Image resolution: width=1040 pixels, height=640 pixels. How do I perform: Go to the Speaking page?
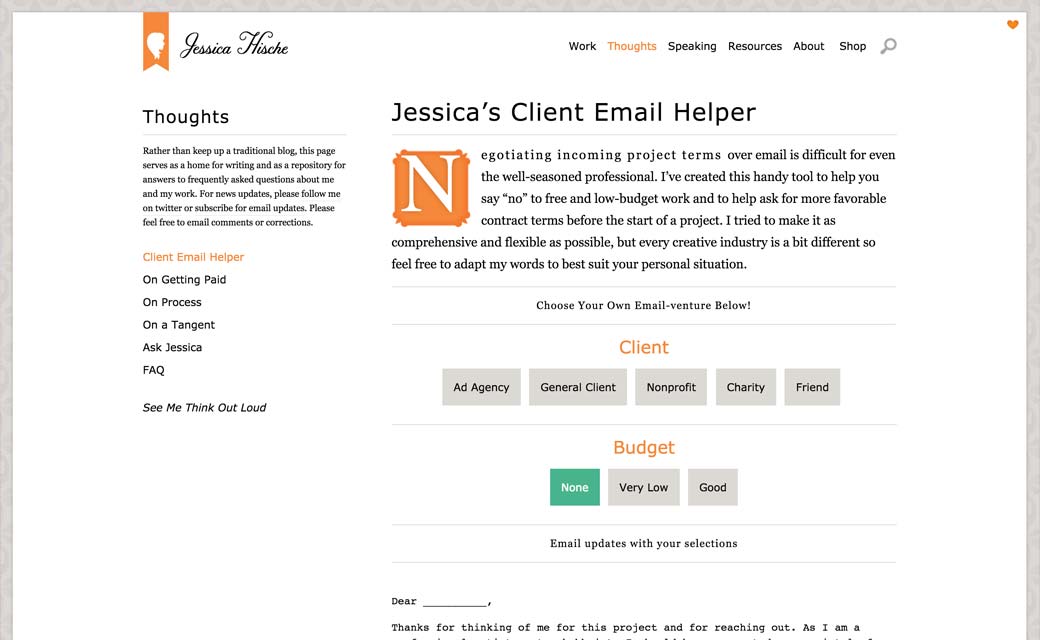click(692, 46)
